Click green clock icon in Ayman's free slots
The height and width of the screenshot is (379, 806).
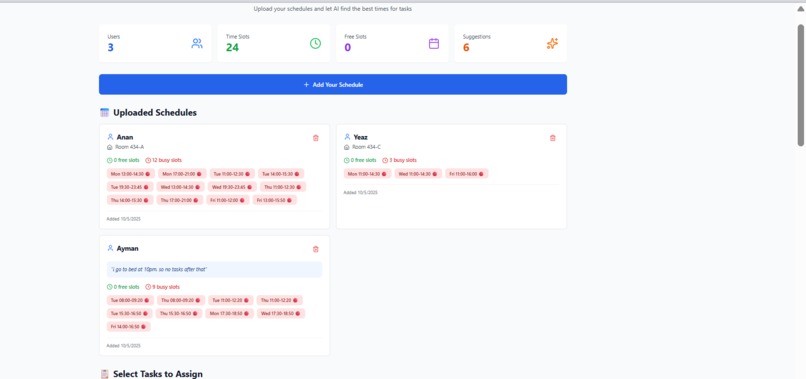click(x=109, y=287)
